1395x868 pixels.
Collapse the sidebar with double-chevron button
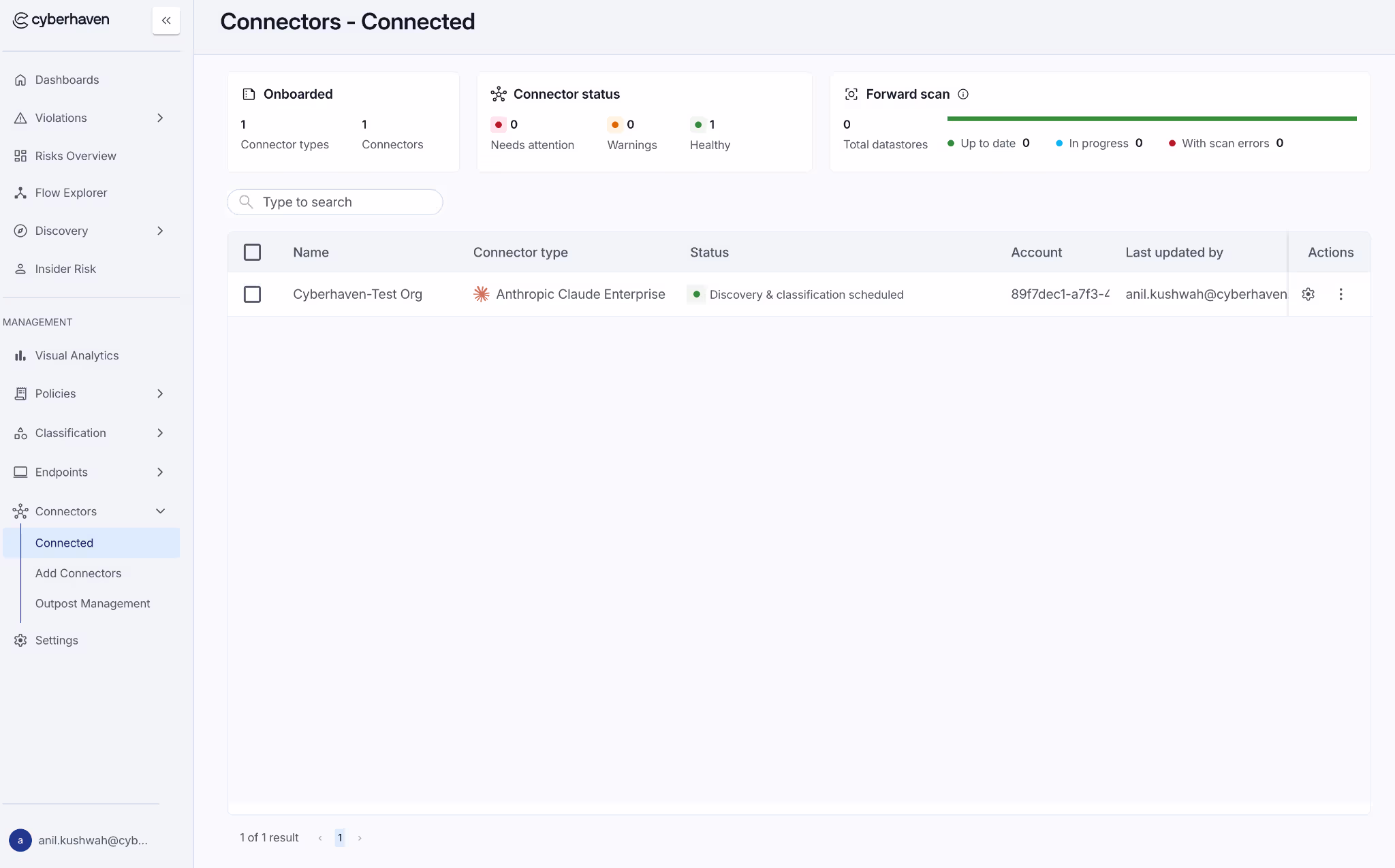(x=166, y=20)
